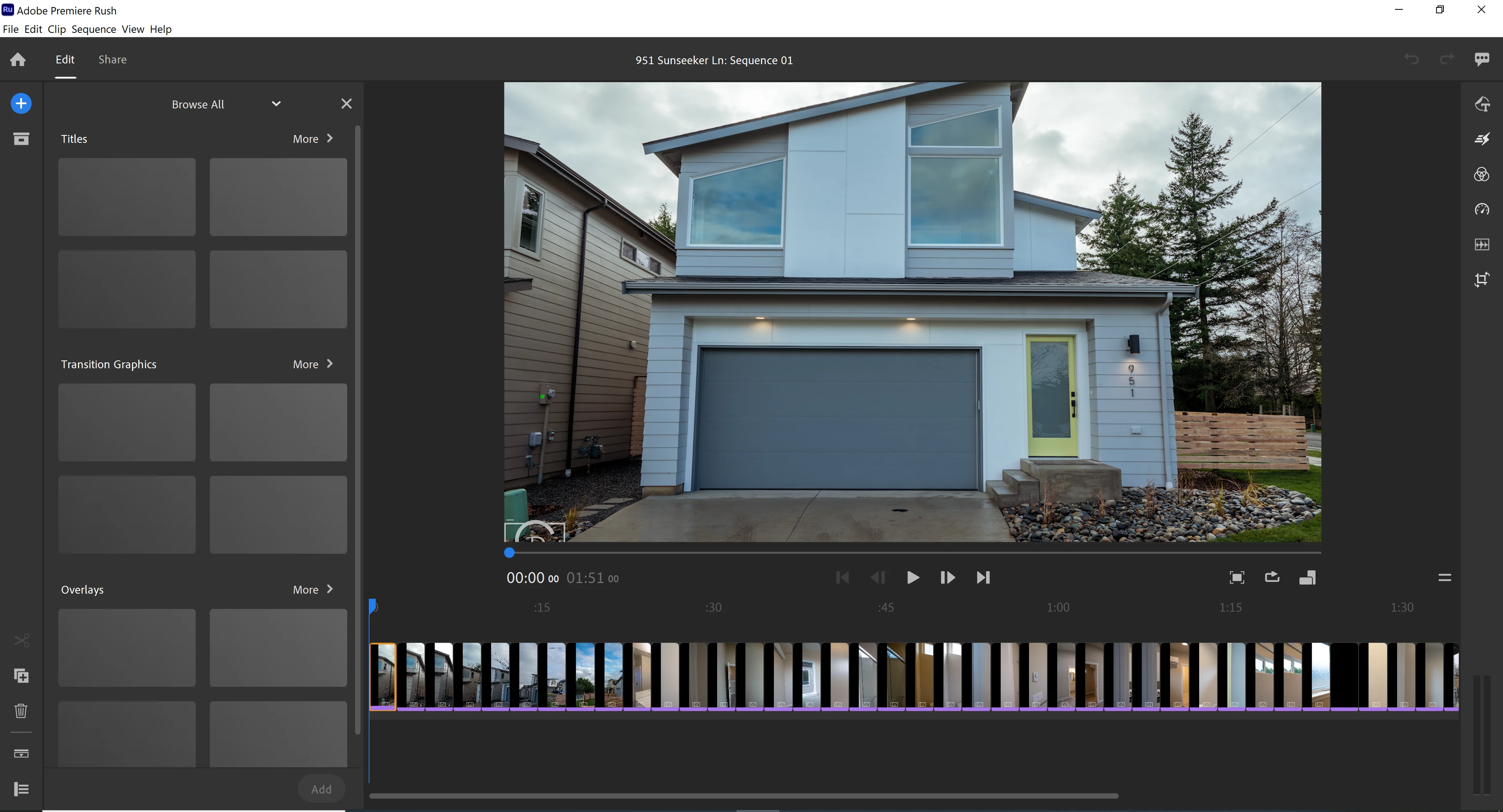Image resolution: width=1503 pixels, height=812 pixels.
Task: Open the Effects transitions lightning icon
Action: (x=1481, y=139)
